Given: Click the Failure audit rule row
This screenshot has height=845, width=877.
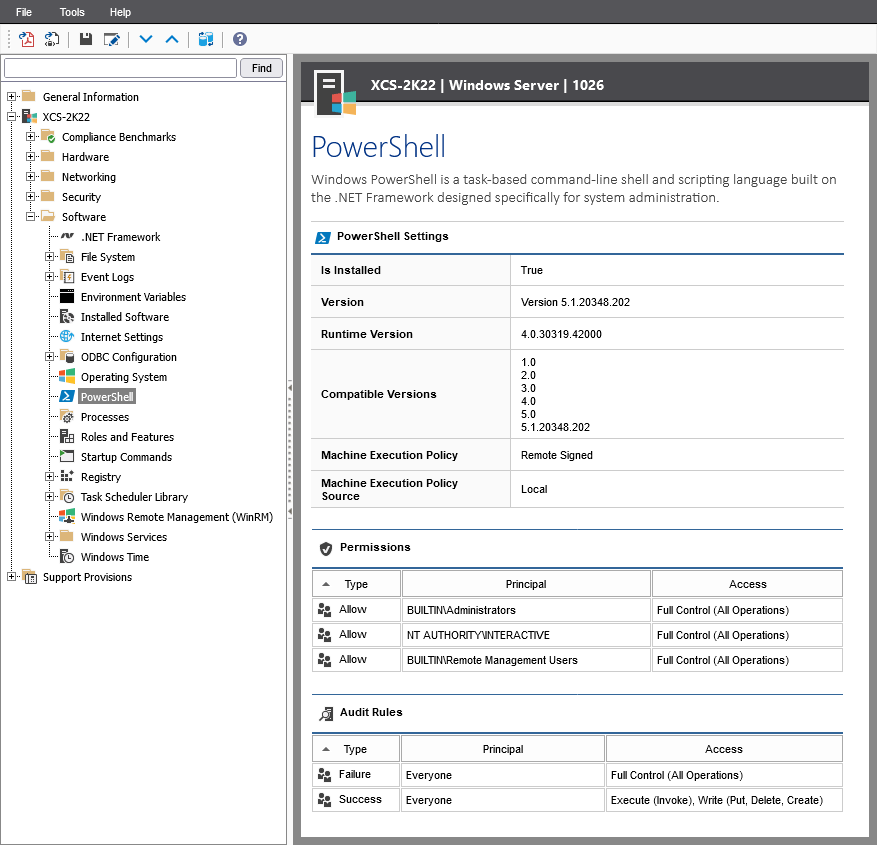Looking at the screenshot, I should pos(577,775).
